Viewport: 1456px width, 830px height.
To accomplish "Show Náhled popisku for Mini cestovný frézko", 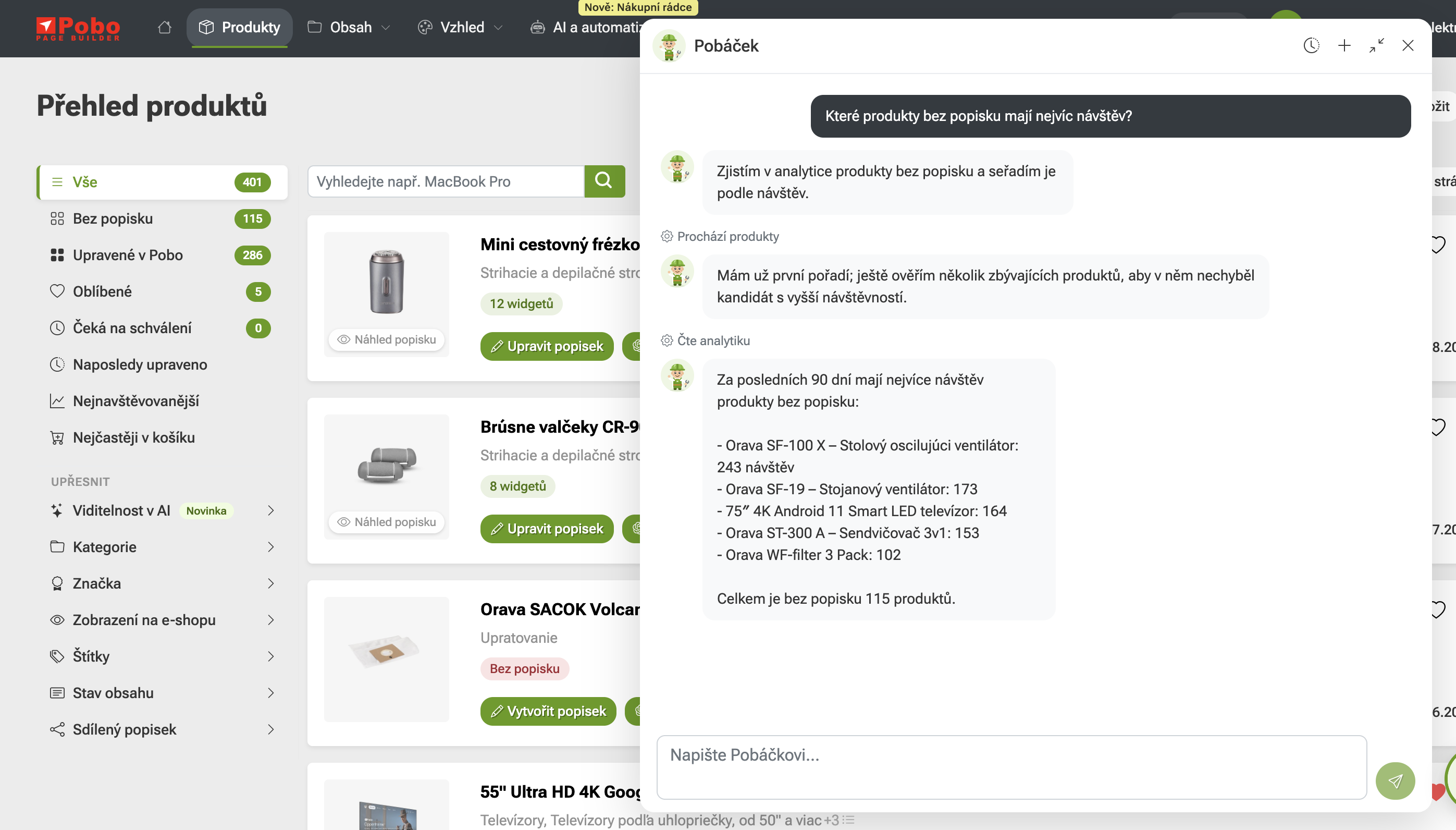I will 387,340.
